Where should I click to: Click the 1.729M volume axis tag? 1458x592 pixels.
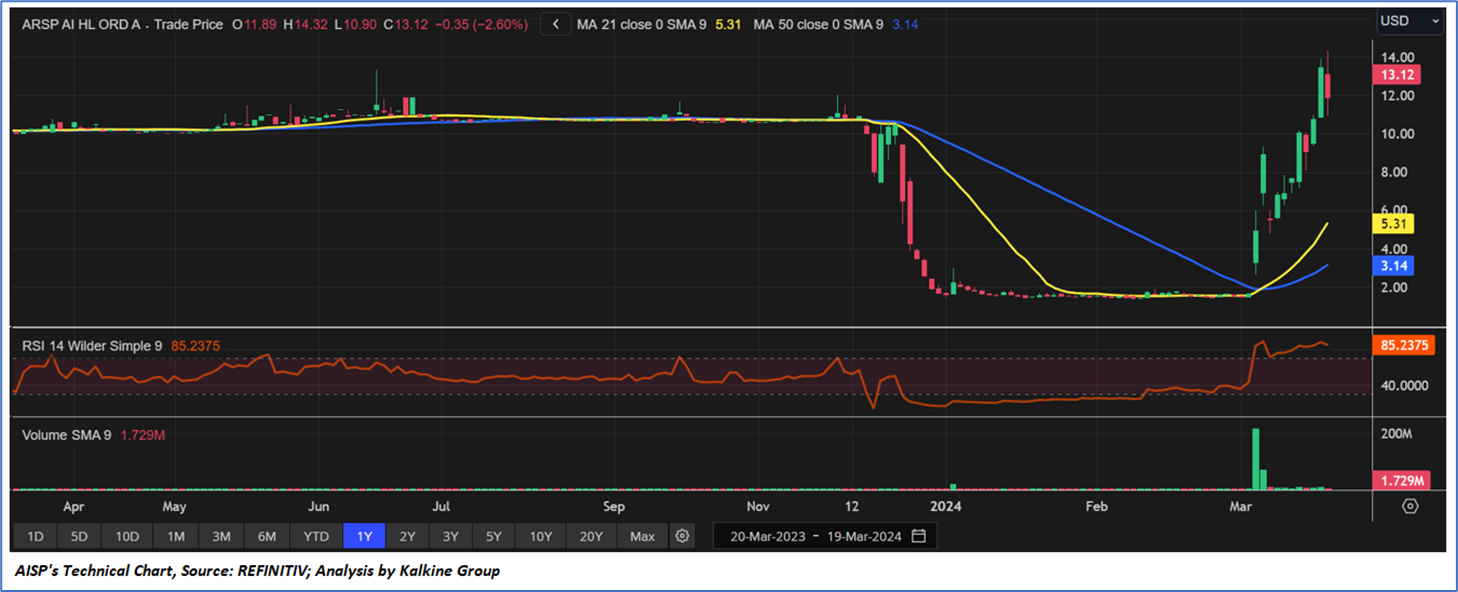[1402, 480]
